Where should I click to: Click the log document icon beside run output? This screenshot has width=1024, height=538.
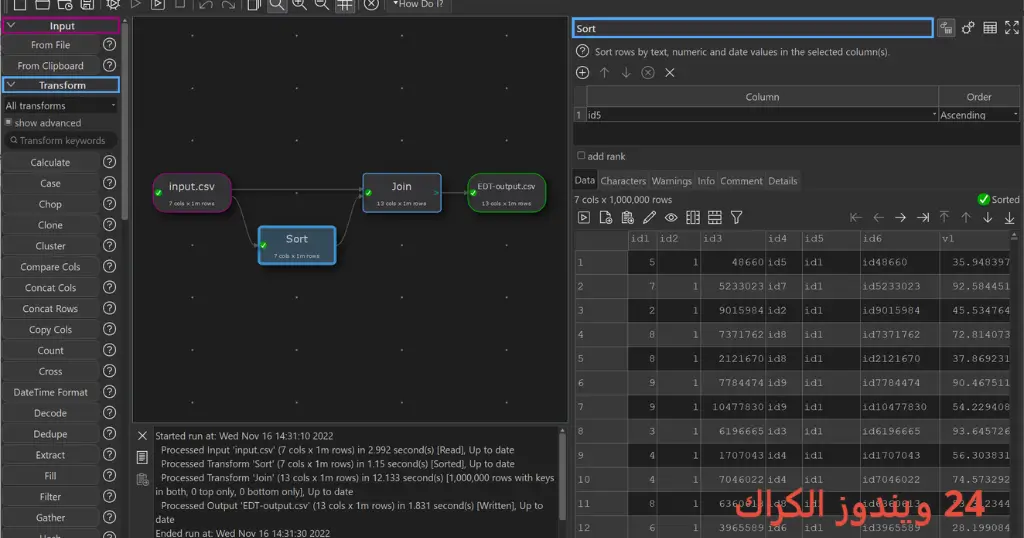(x=142, y=457)
